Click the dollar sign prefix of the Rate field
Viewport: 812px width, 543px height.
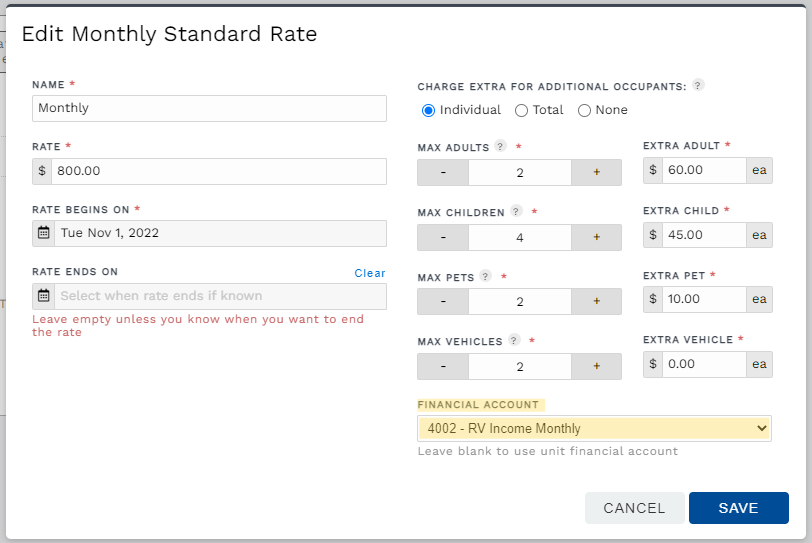(42, 171)
